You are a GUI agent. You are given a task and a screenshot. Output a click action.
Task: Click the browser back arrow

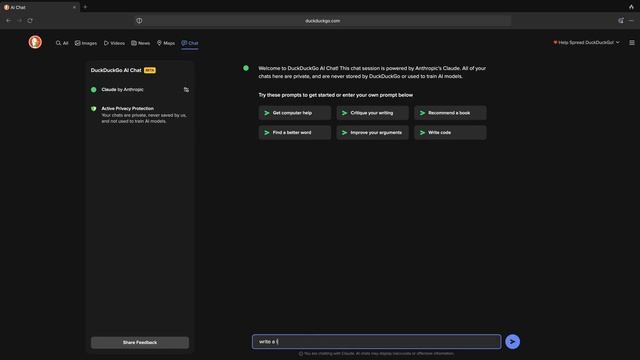coord(9,20)
